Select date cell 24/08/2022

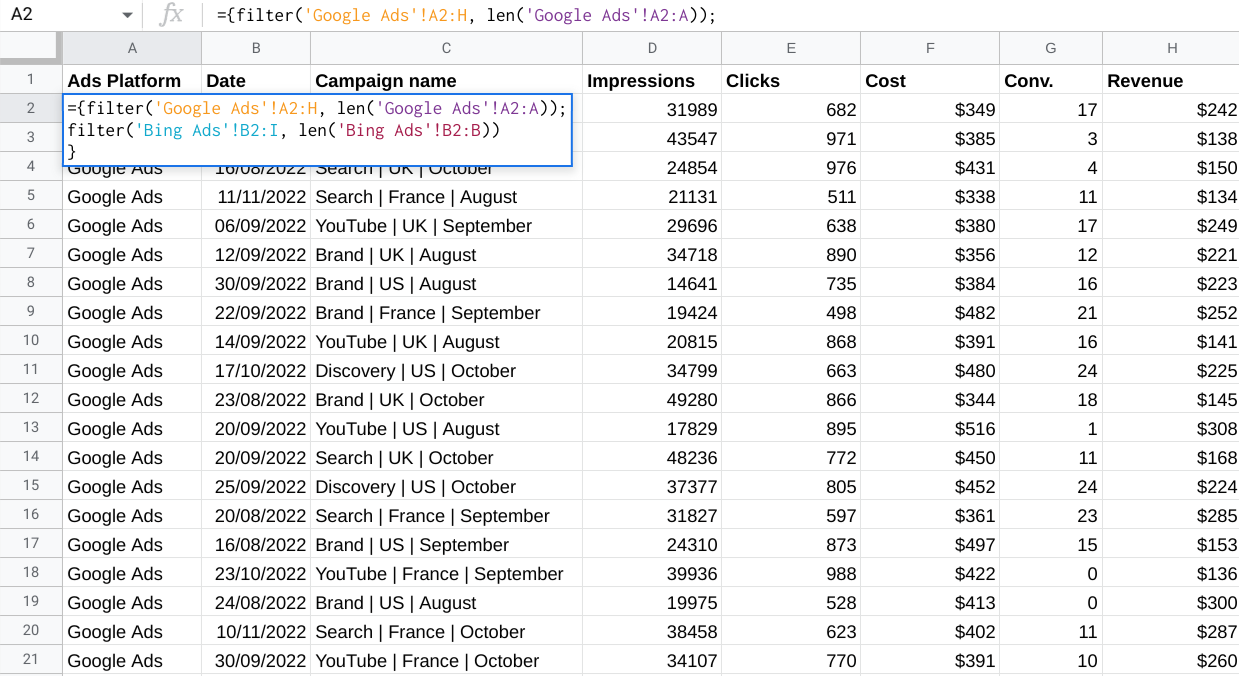(256, 603)
